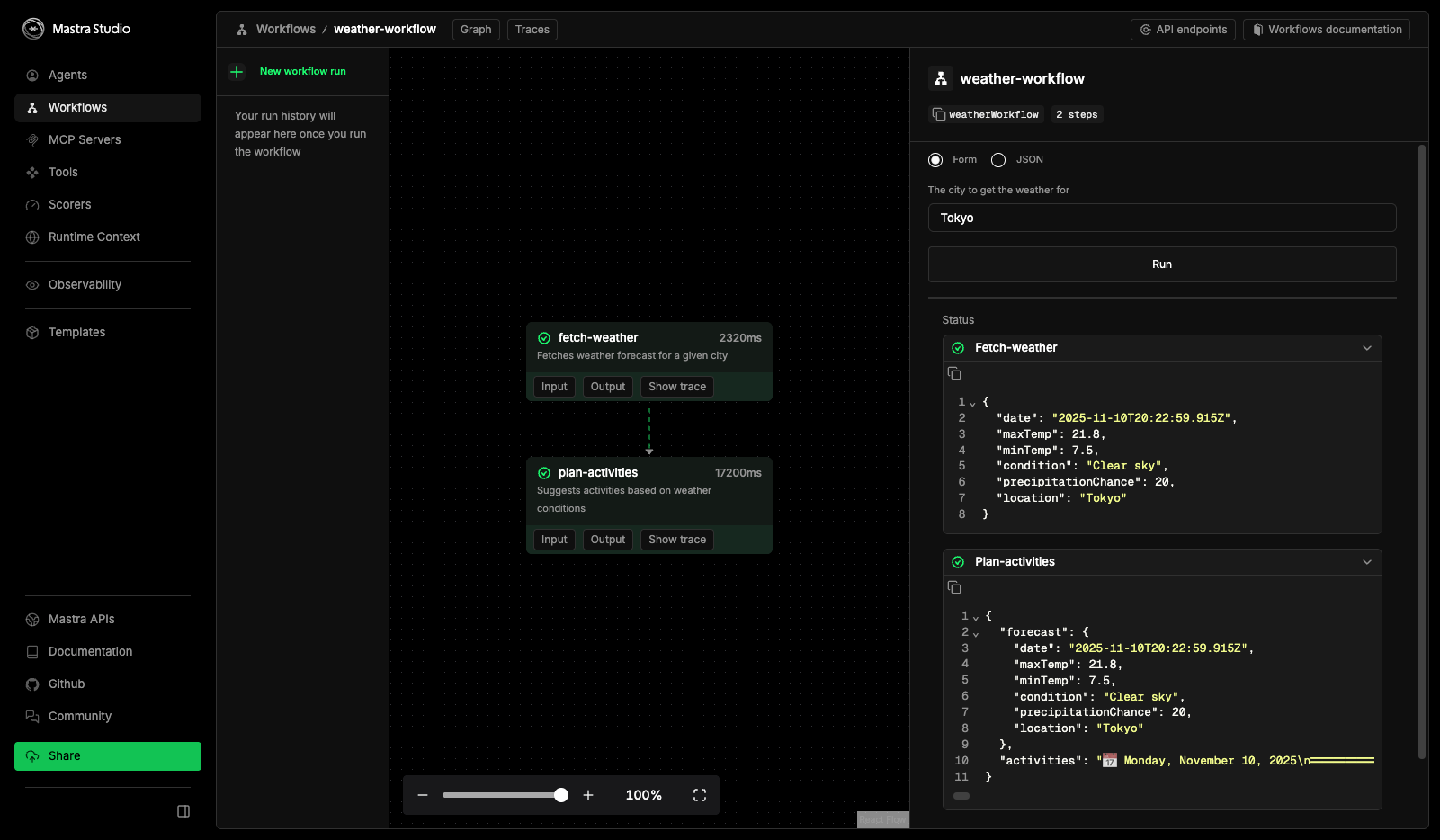This screenshot has height=840, width=1440.
Task: Click plan-activities node success check icon
Action: (544, 473)
